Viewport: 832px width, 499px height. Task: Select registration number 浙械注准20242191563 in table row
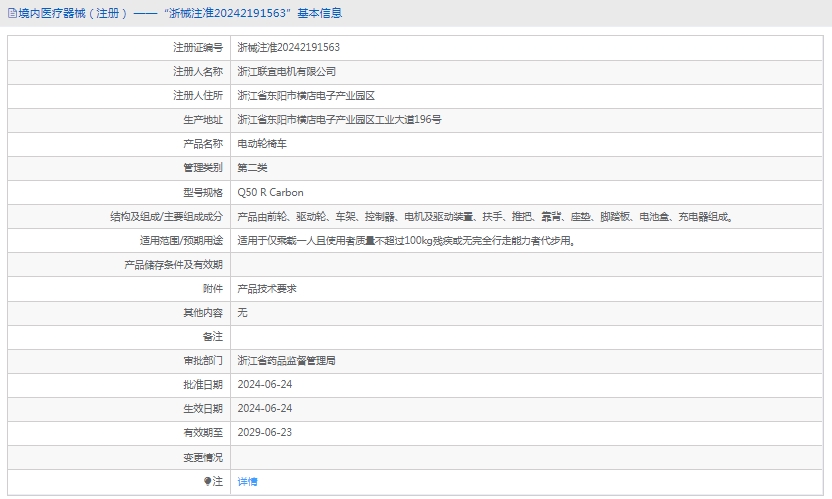[x=288, y=47]
